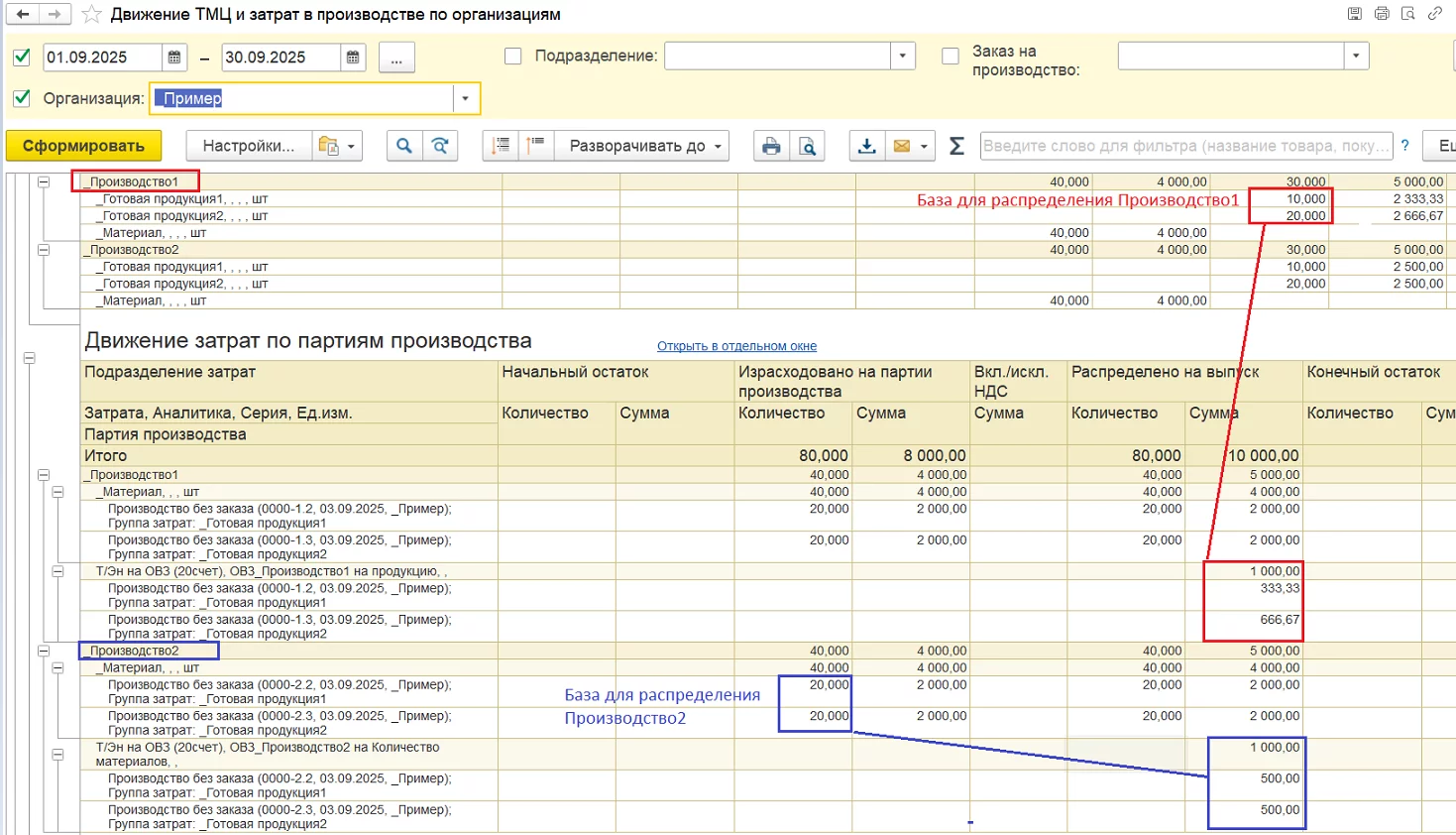Open calendar for start date 01.09.2025
The width and height of the screenshot is (1456, 835).
(x=174, y=58)
